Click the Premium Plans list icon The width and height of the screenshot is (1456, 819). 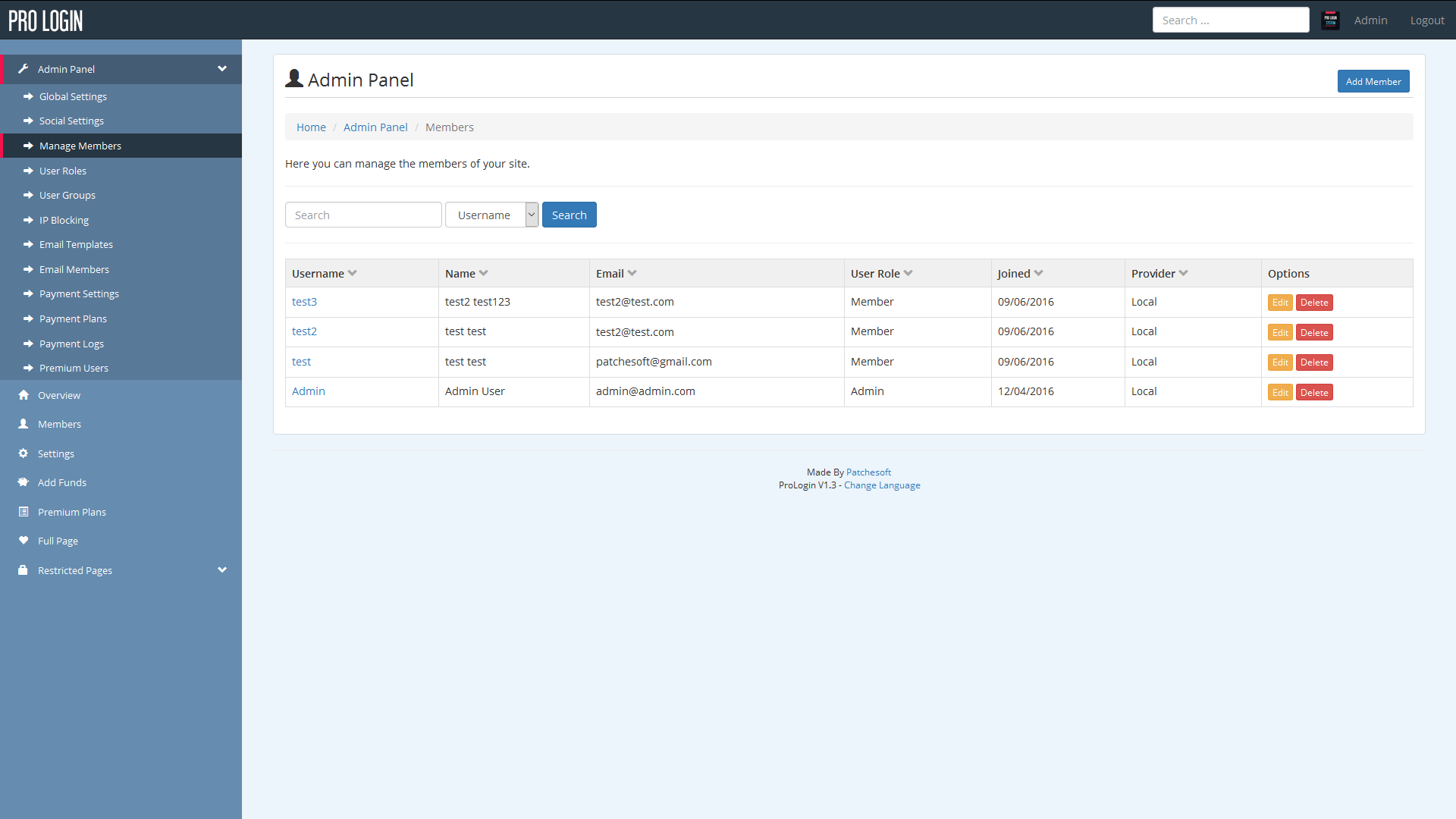point(24,512)
